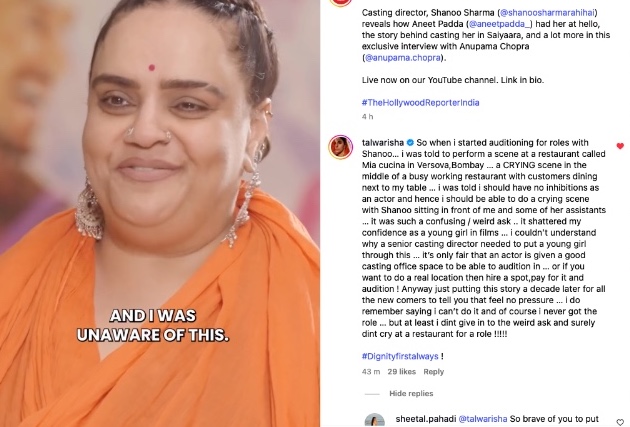This screenshot has width=630, height=427.
Task: Open @aneetpadda_ profile mention
Action: pos(501,24)
